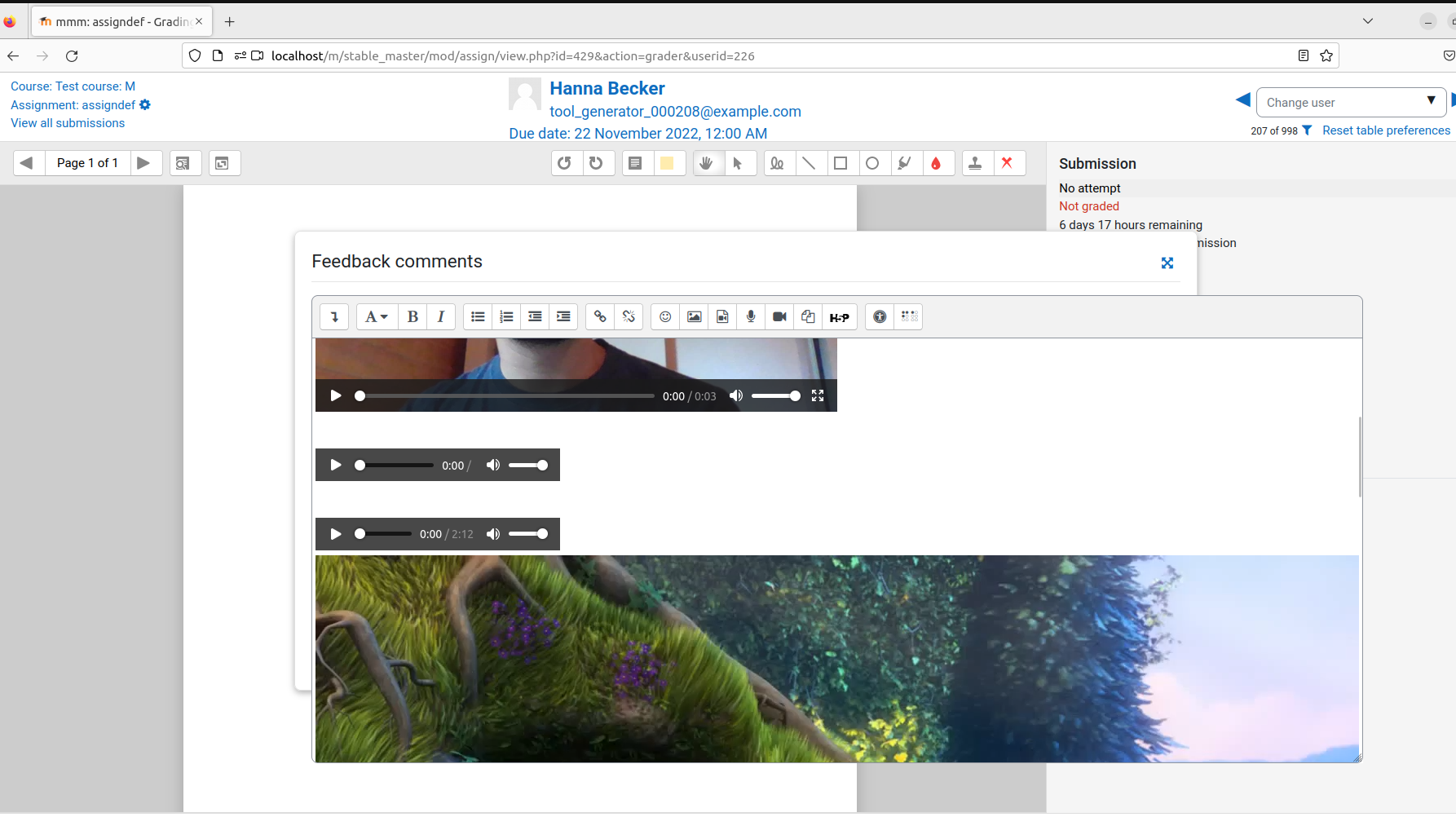Open the screenreader helper
The width and height of the screenshot is (1456, 817).
909,316
